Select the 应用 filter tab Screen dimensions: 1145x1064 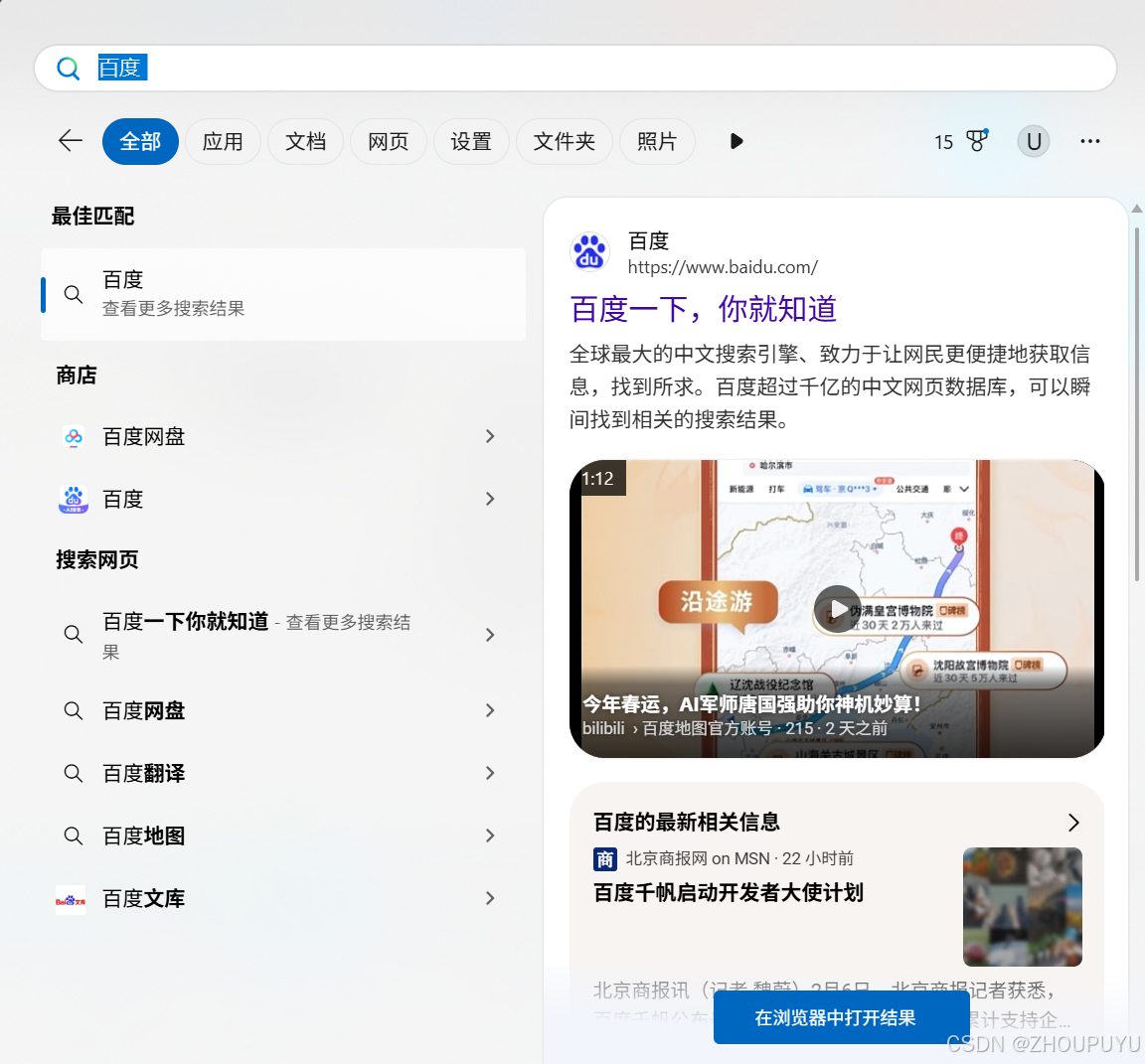pos(223,141)
